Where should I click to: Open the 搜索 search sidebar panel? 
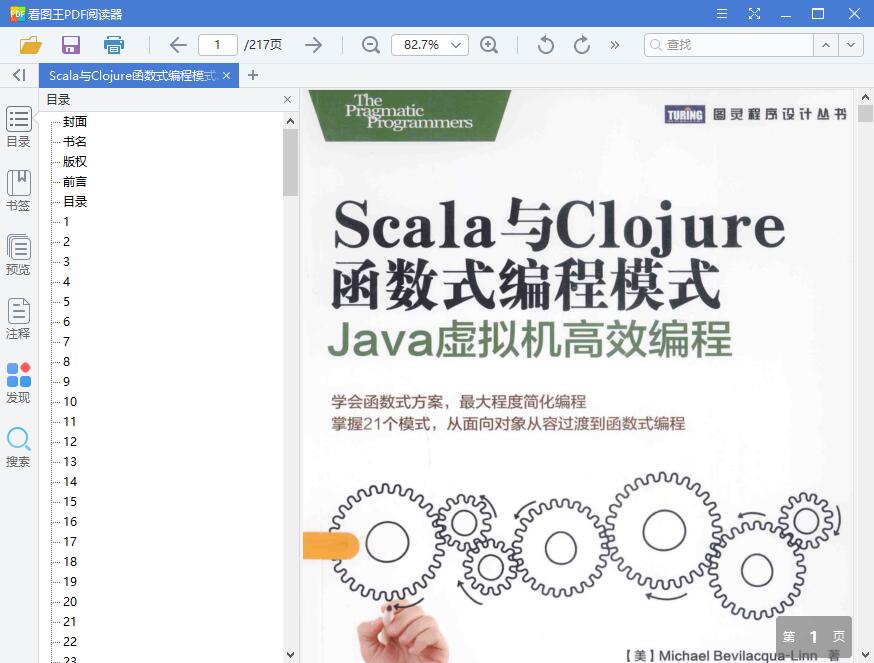[x=18, y=447]
